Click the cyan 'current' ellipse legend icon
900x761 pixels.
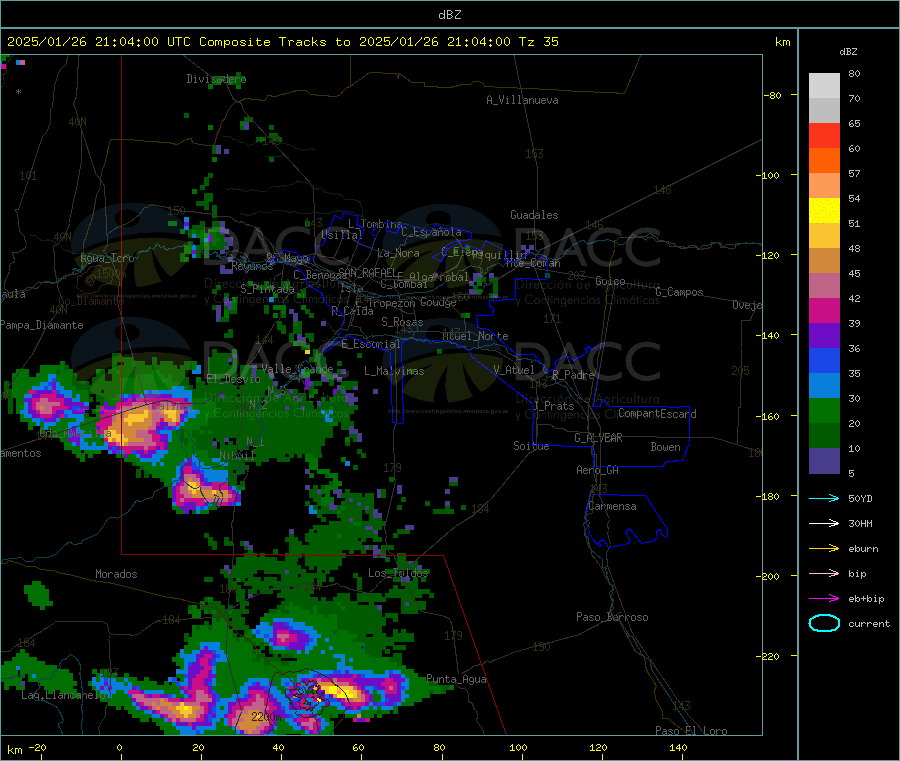click(824, 623)
